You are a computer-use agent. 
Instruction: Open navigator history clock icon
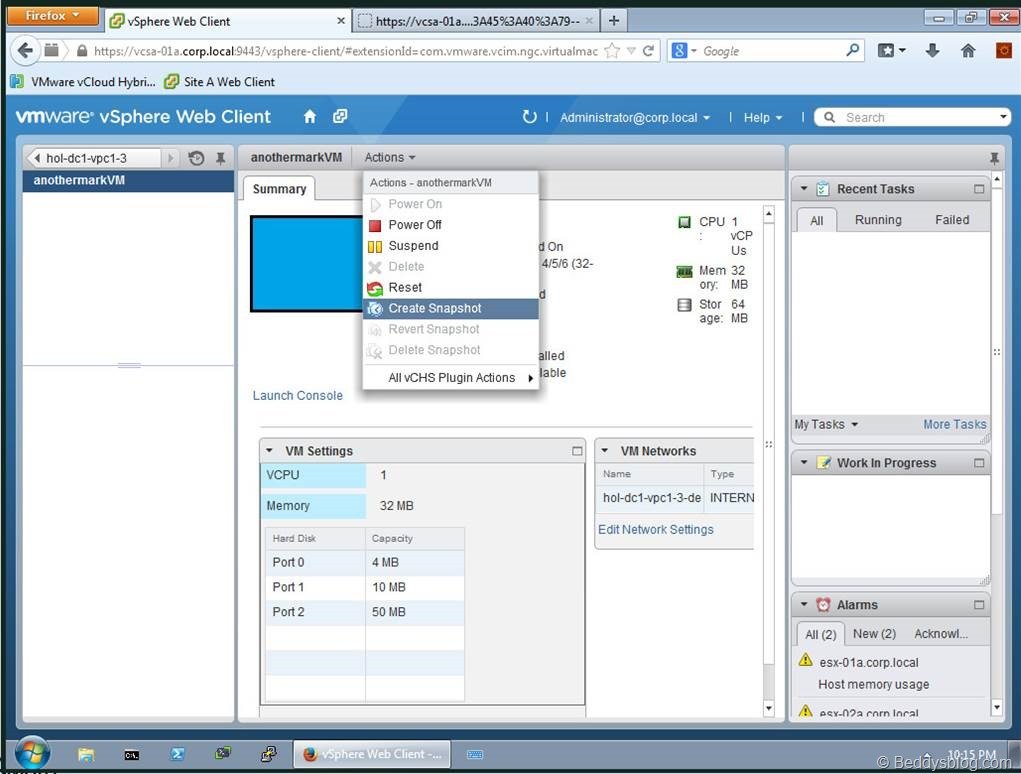pyautogui.click(x=196, y=158)
